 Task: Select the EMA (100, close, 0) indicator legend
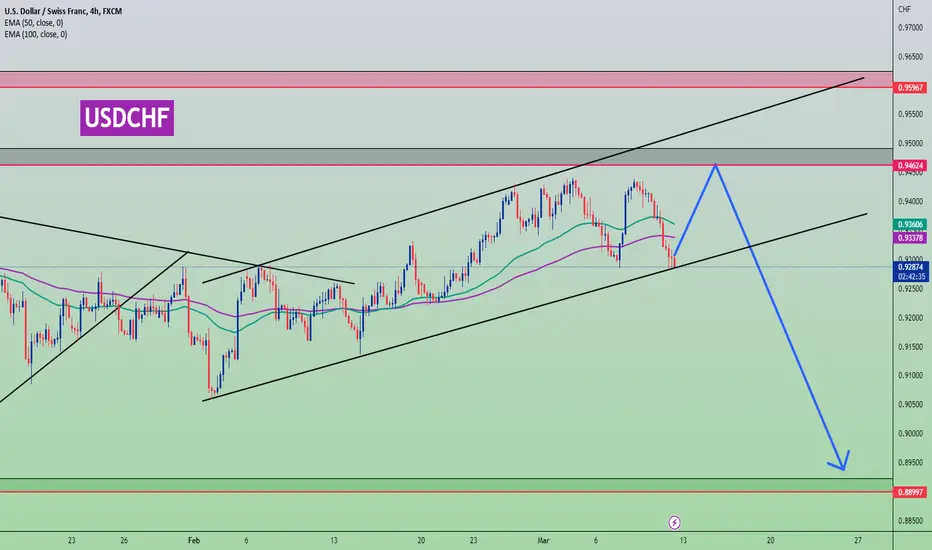click(x=36, y=34)
